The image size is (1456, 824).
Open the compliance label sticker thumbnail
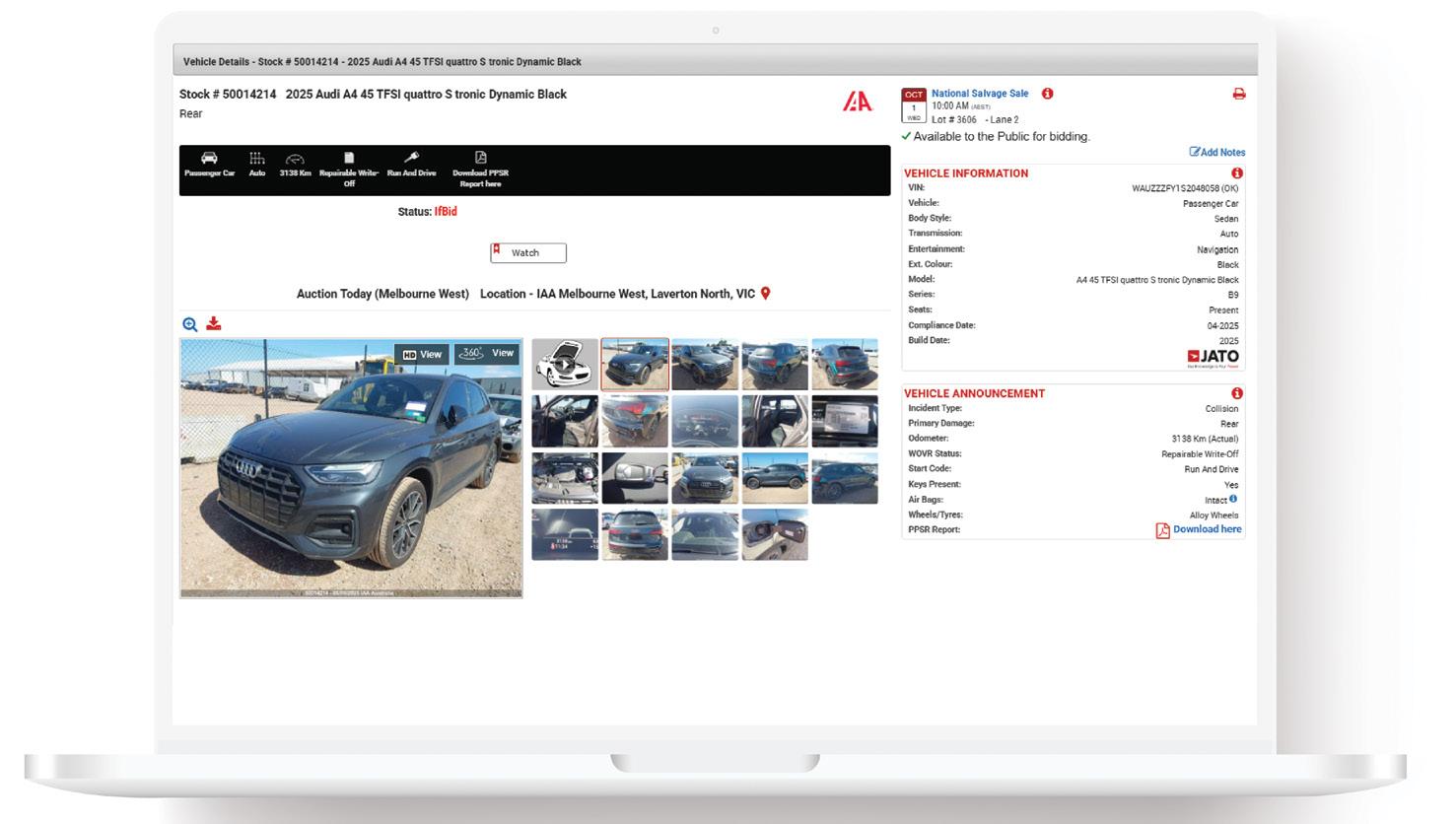[845, 422]
